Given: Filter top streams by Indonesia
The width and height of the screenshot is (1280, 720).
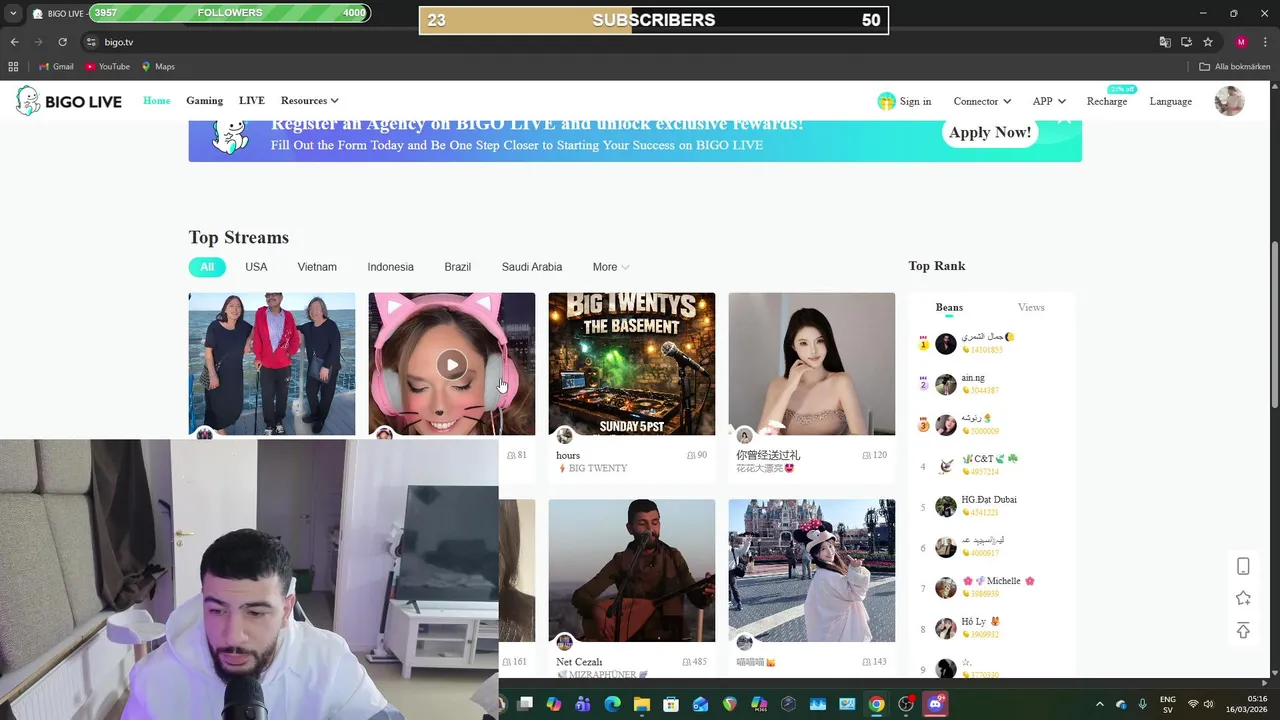Looking at the screenshot, I should (x=390, y=267).
